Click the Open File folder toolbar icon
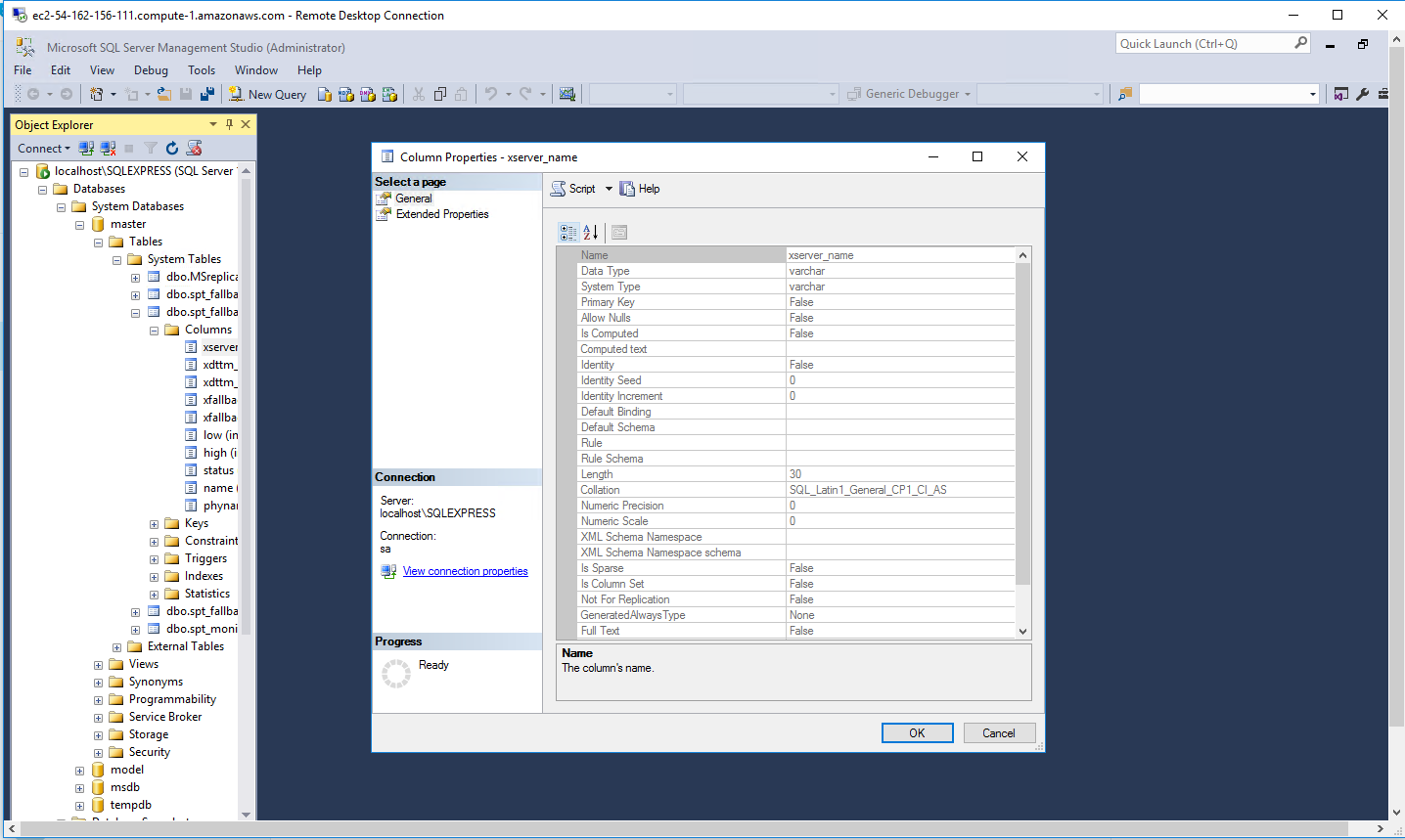 pyautogui.click(x=164, y=94)
